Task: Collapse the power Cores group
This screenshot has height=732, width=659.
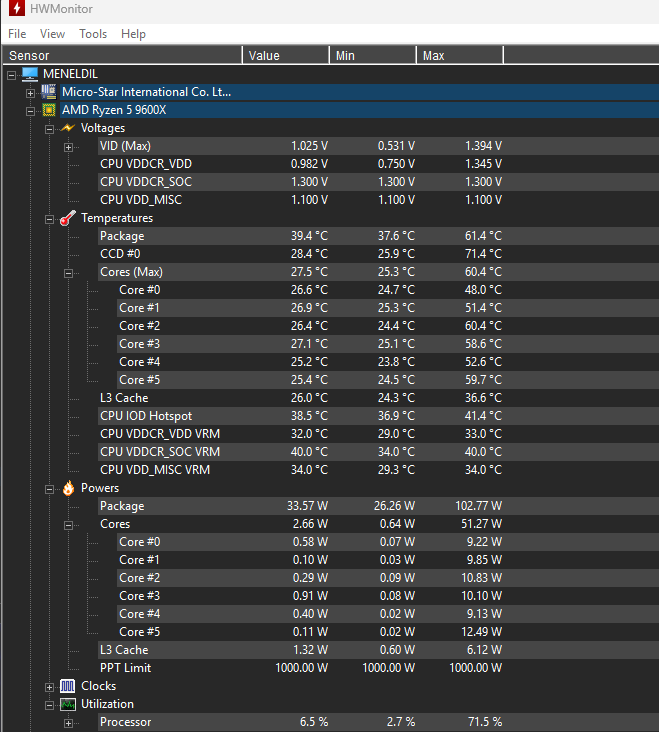Action: click(68, 526)
